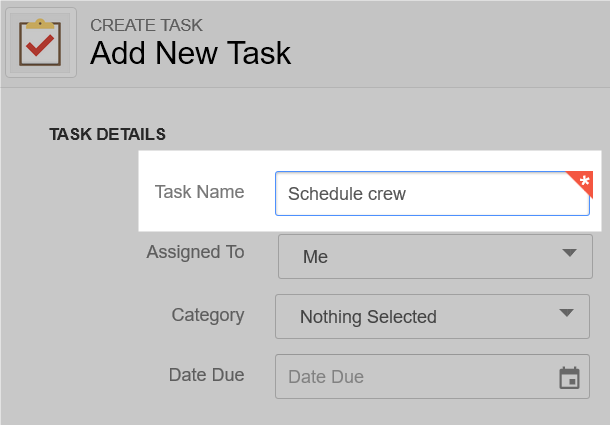Click the CREATE TASK breadcrumb text
Image resolution: width=610 pixels, height=425 pixels.
click(146, 25)
